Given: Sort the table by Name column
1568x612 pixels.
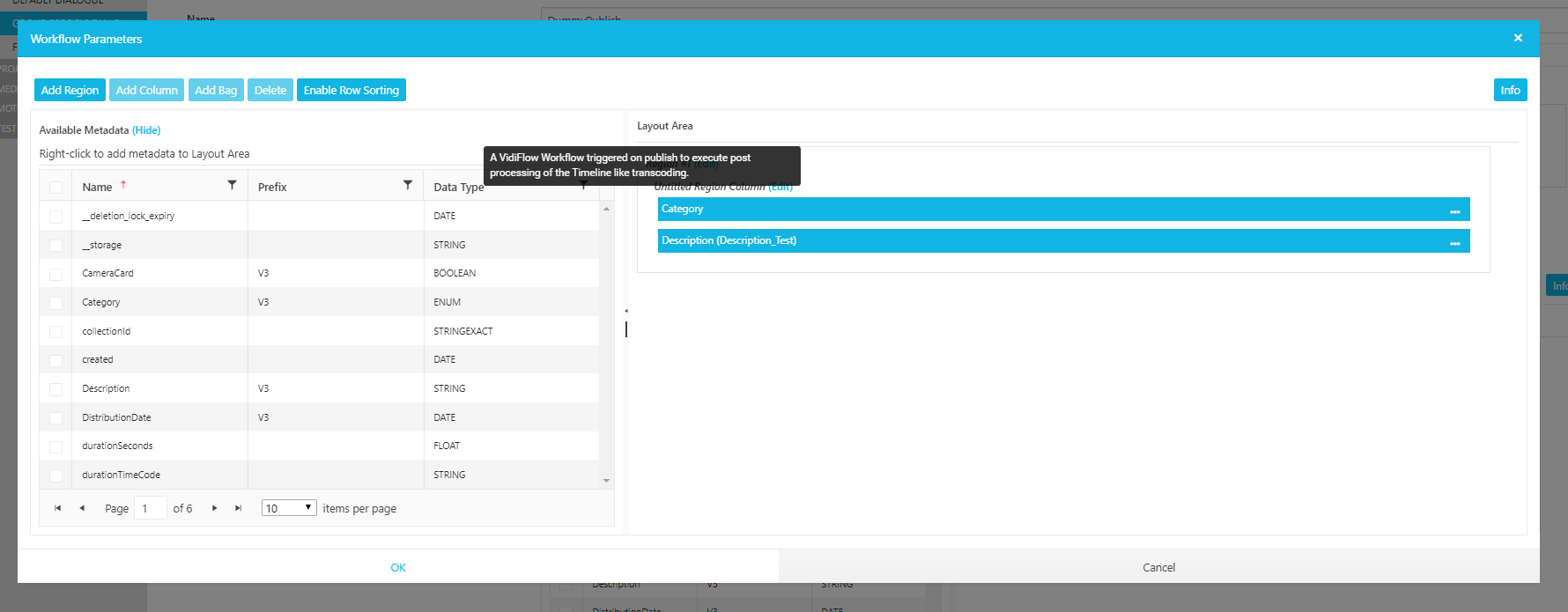Looking at the screenshot, I should point(97,187).
